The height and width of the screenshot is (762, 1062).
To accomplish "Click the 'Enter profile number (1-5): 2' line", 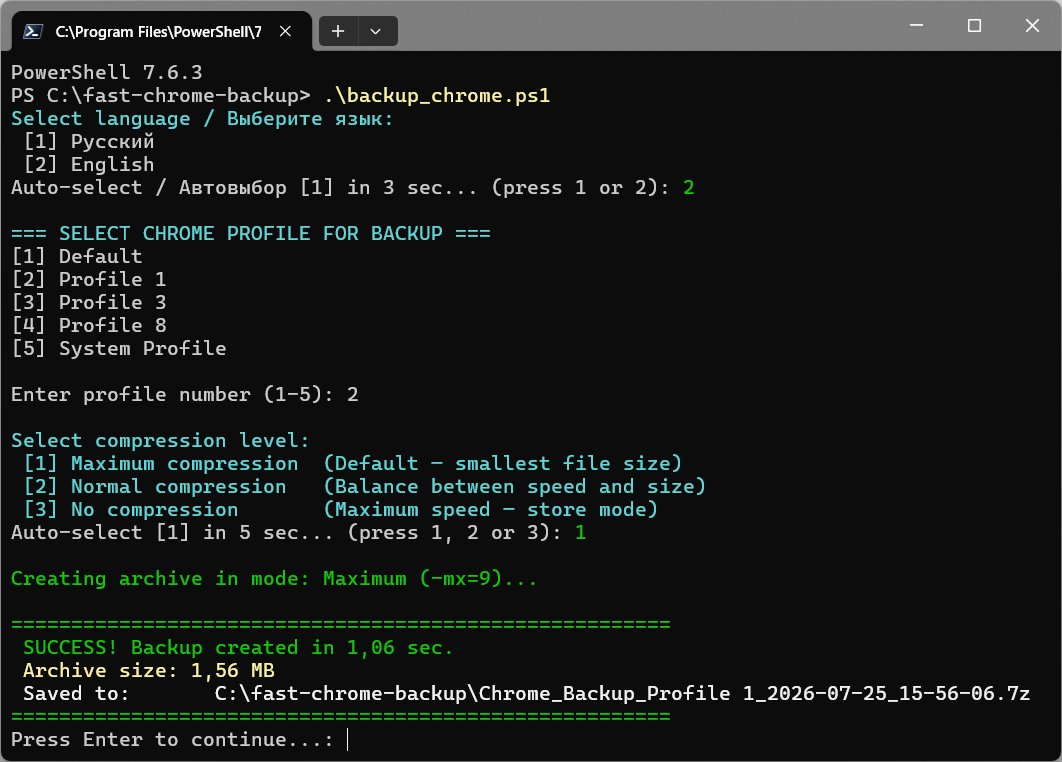I will 185,395.
